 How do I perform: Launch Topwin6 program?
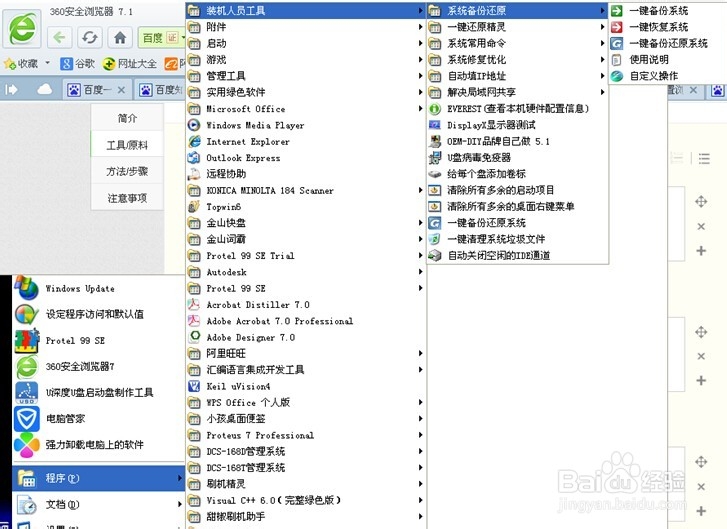click(306, 206)
